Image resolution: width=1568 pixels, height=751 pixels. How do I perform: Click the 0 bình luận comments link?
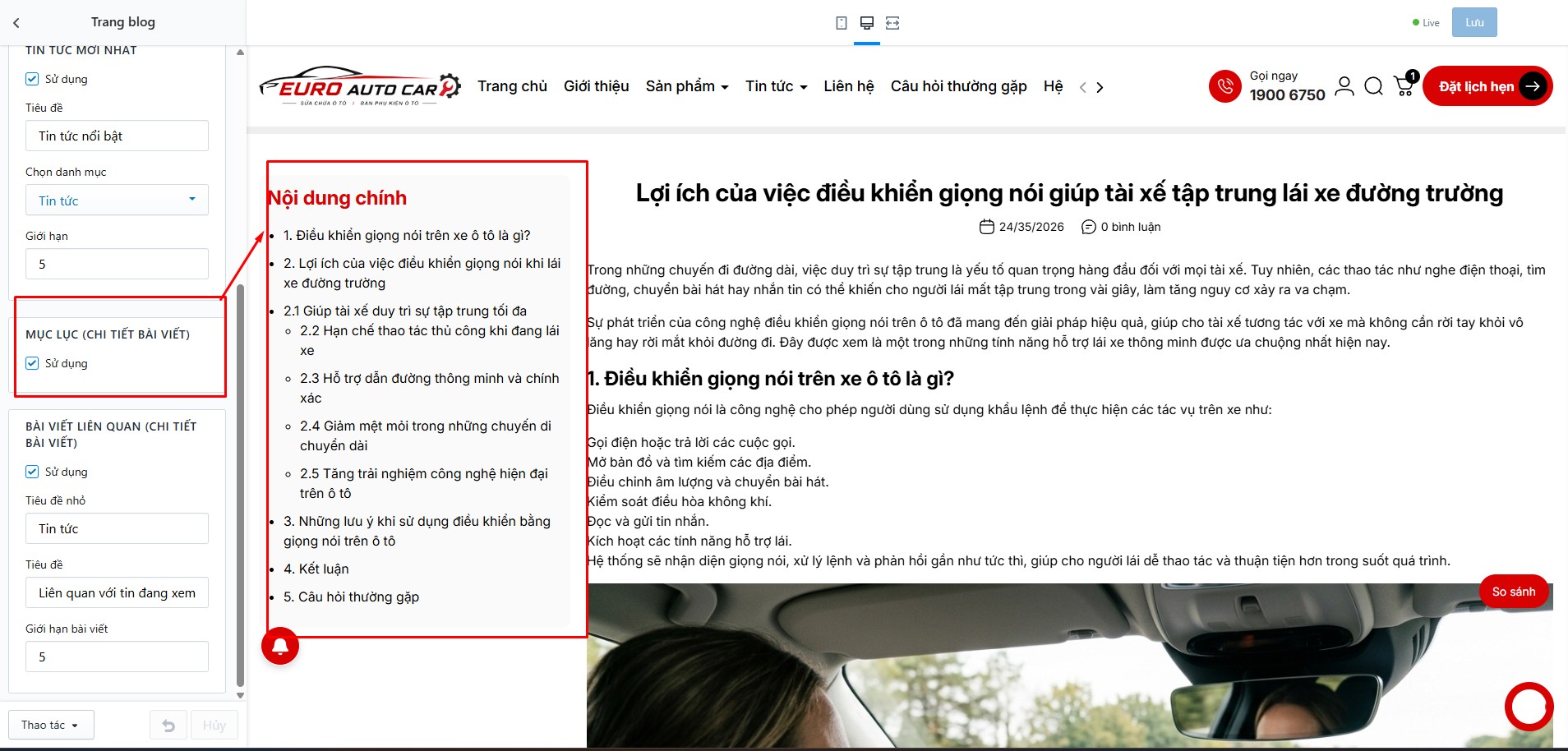(1131, 227)
